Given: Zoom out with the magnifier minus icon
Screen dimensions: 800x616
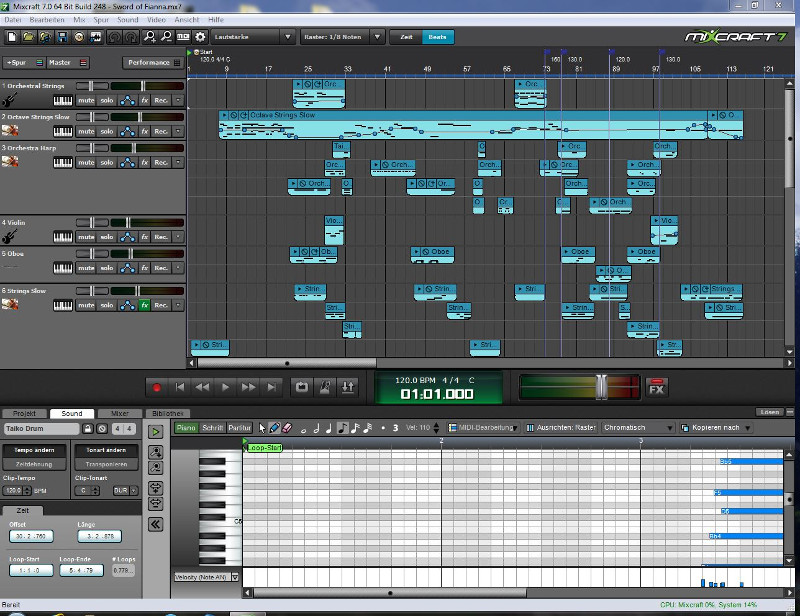Looking at the screenshot, I should click(x=166, y=37).
